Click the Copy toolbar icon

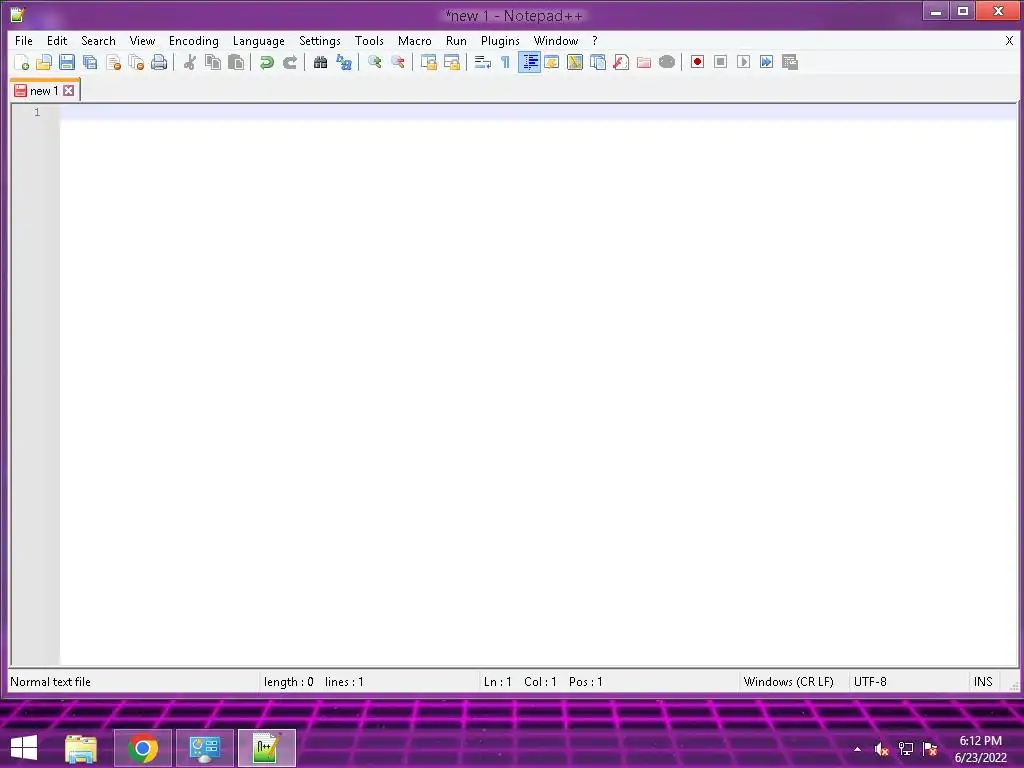click(213, 62)
